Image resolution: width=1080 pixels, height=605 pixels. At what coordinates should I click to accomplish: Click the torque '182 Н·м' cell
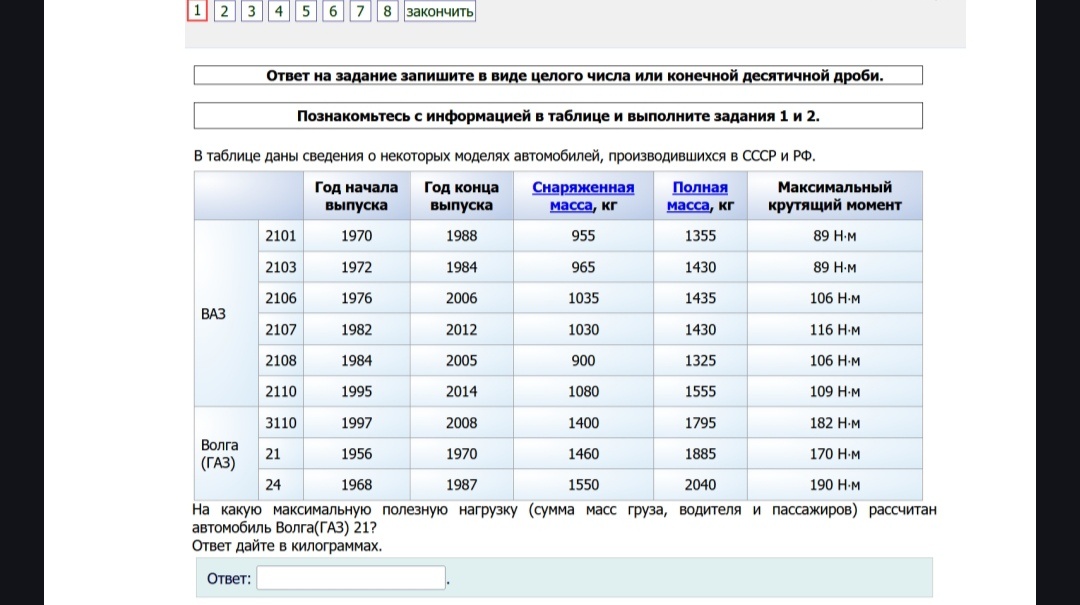pos(835,422)
